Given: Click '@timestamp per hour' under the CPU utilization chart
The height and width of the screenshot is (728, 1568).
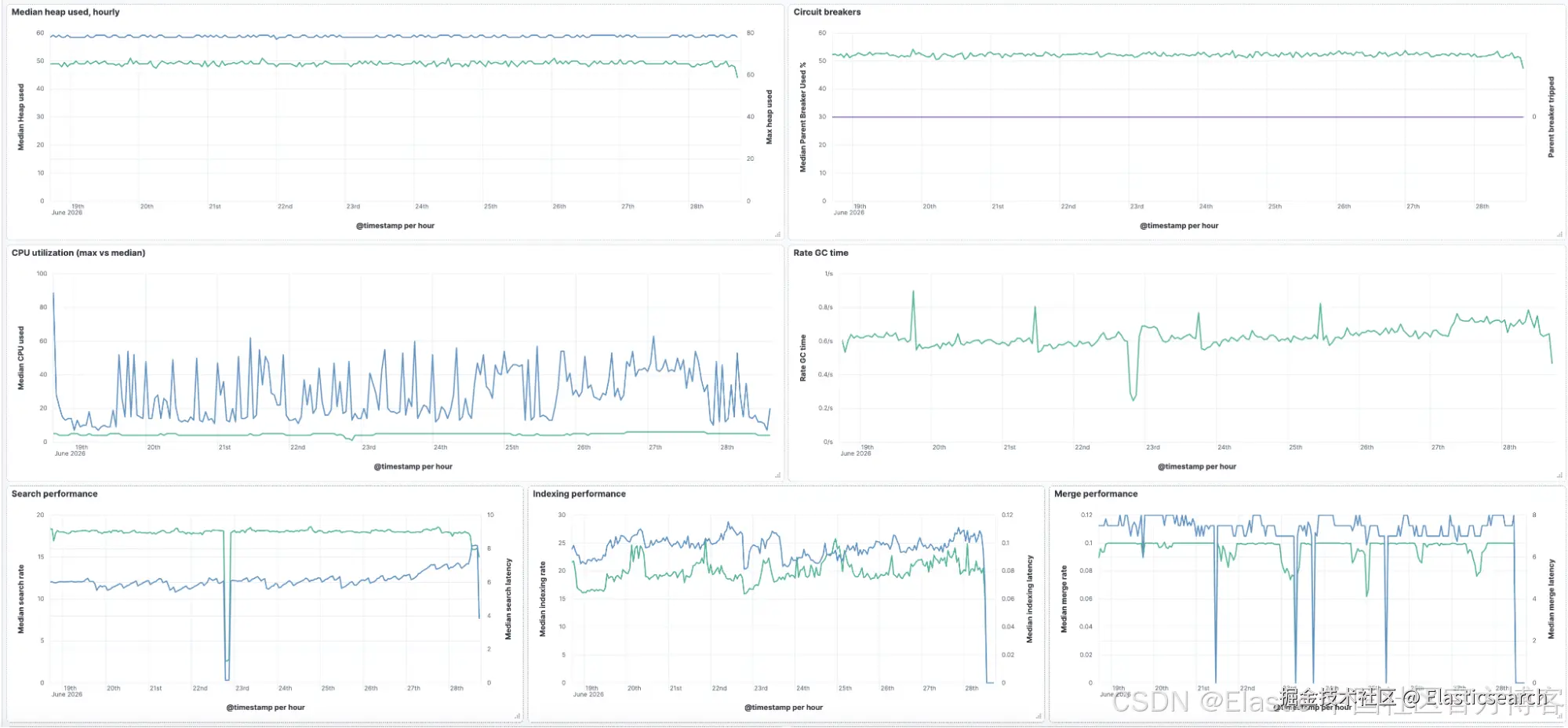Looking at the screenshot, I should (413, 467).
